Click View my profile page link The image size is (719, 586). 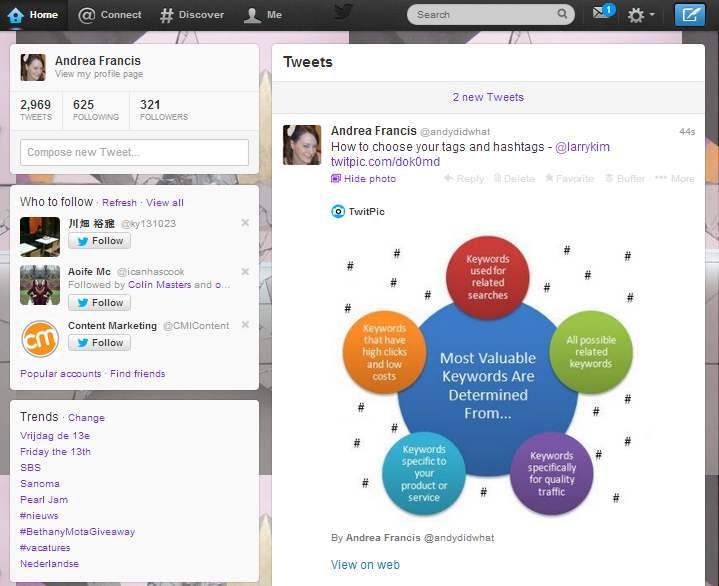click(x=99, y=74)
